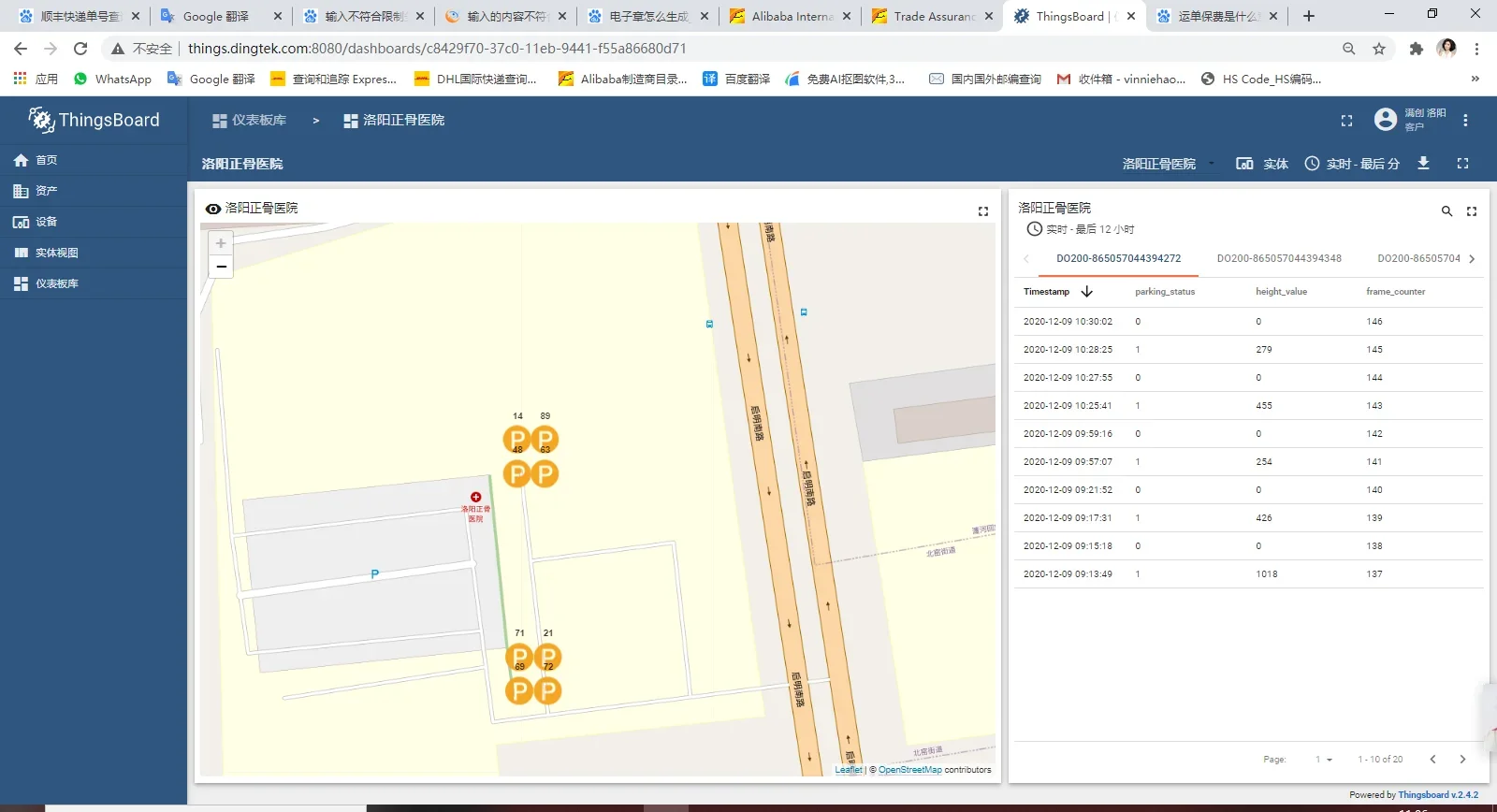Search the table widget data
The width and height of the screenshot is (1497, 812).
tap(1446, 211)
